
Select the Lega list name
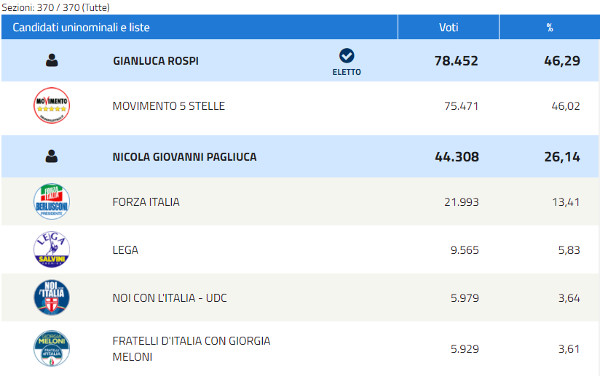tap(126, 250)
